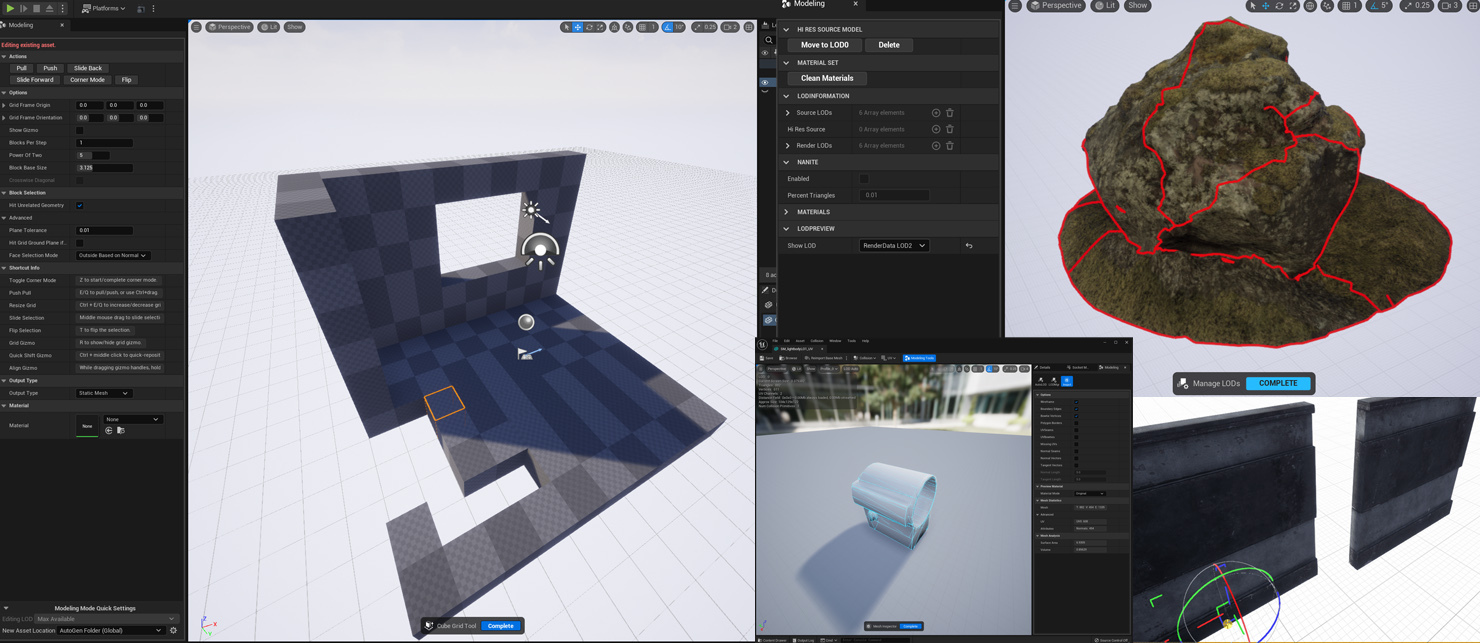Click the Pull action button
Viewport: 1480px width, 643px height.
point(21,68)
